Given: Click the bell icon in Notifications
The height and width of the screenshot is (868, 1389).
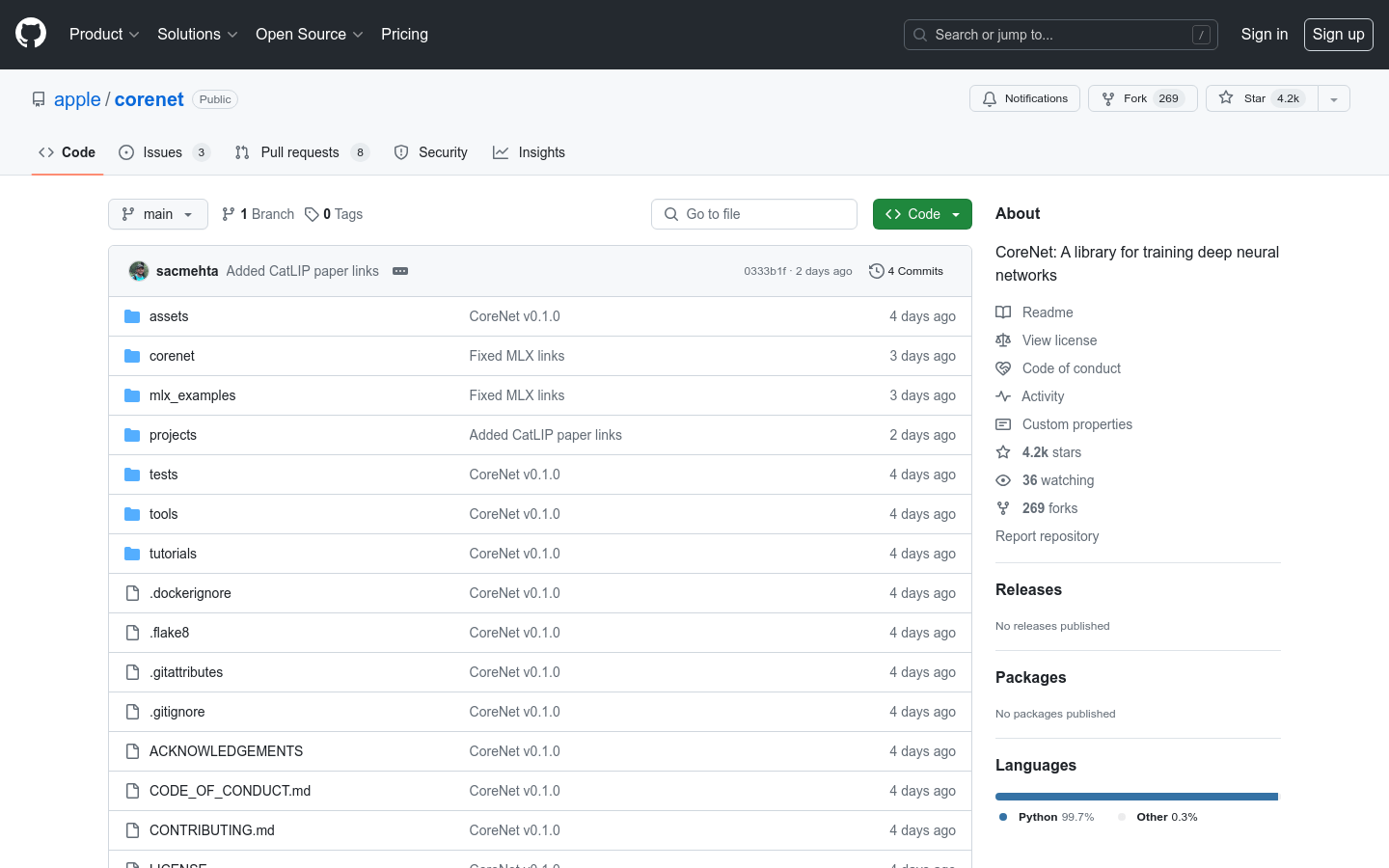Looking at the screenshot, I should click(x=990, y=98).
